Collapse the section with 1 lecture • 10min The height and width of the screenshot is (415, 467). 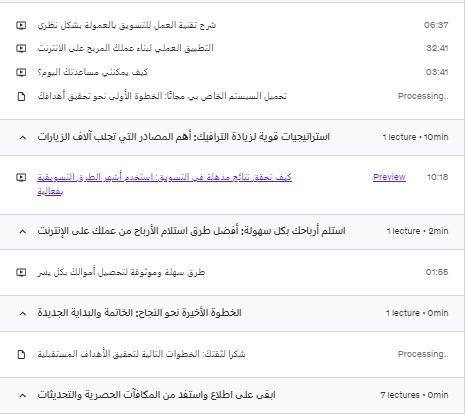[23, 137]
